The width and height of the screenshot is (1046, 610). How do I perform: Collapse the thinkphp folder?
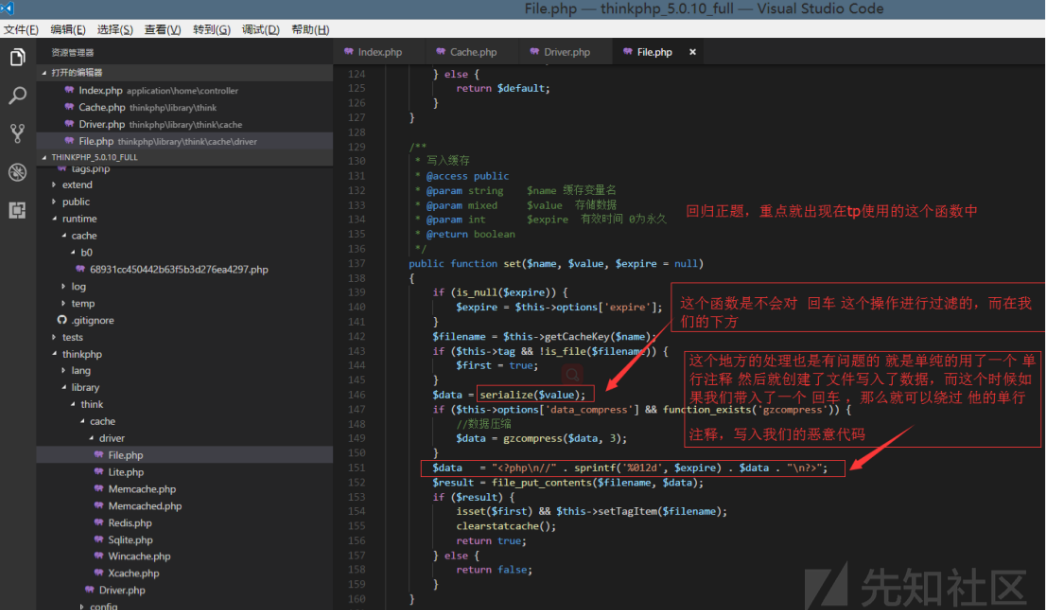point(81,354)
